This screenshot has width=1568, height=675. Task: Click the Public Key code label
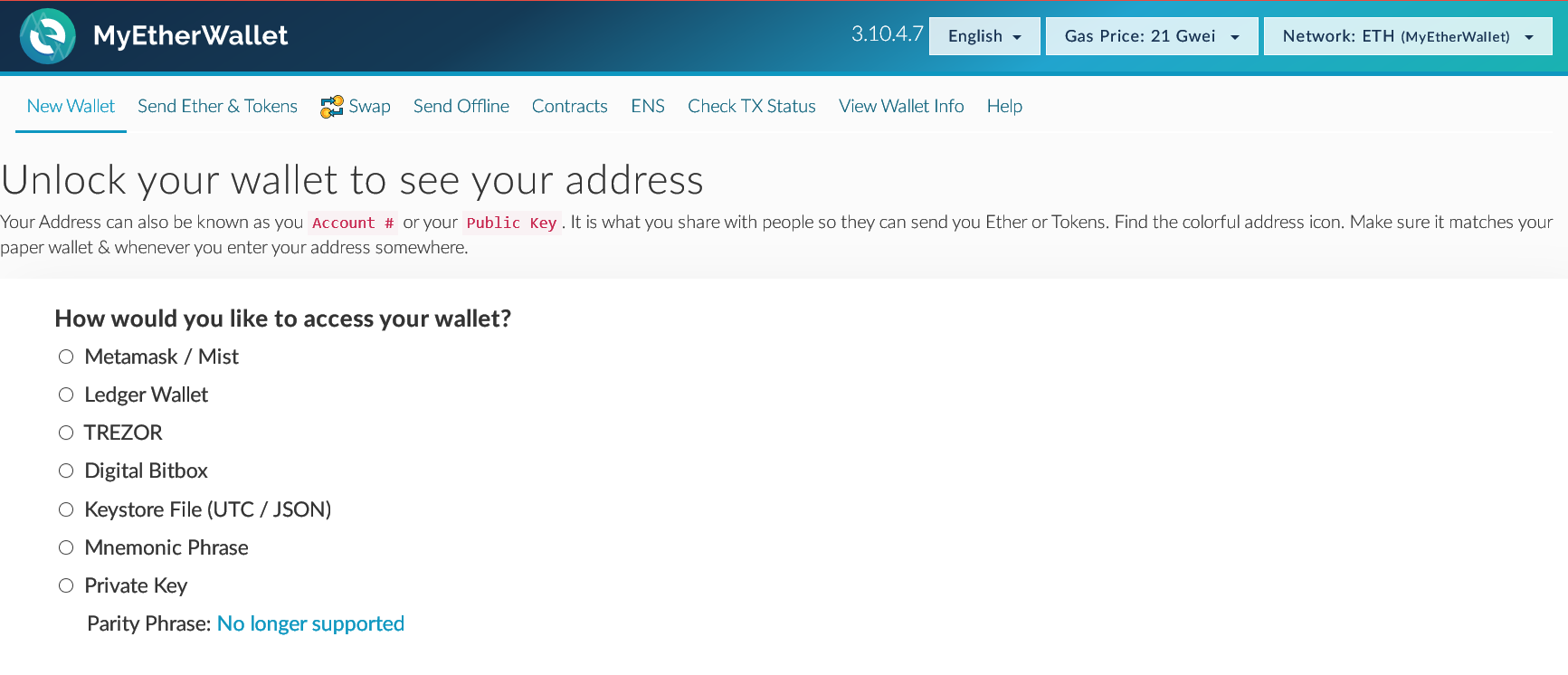[x=512, y=223]
